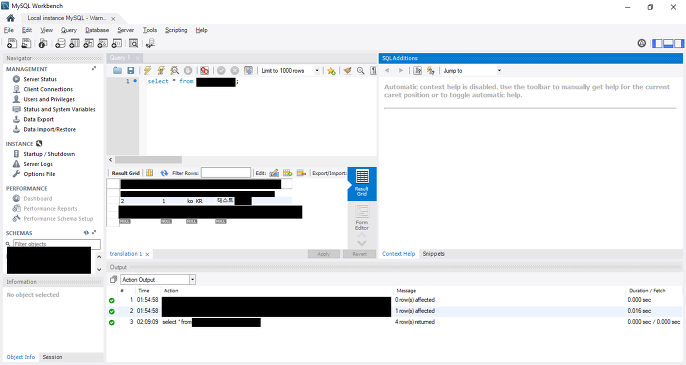Execute the query with lightning icon
Image resolution: width=686 pixels, height=365 pixels.
(x=147, y=70)
